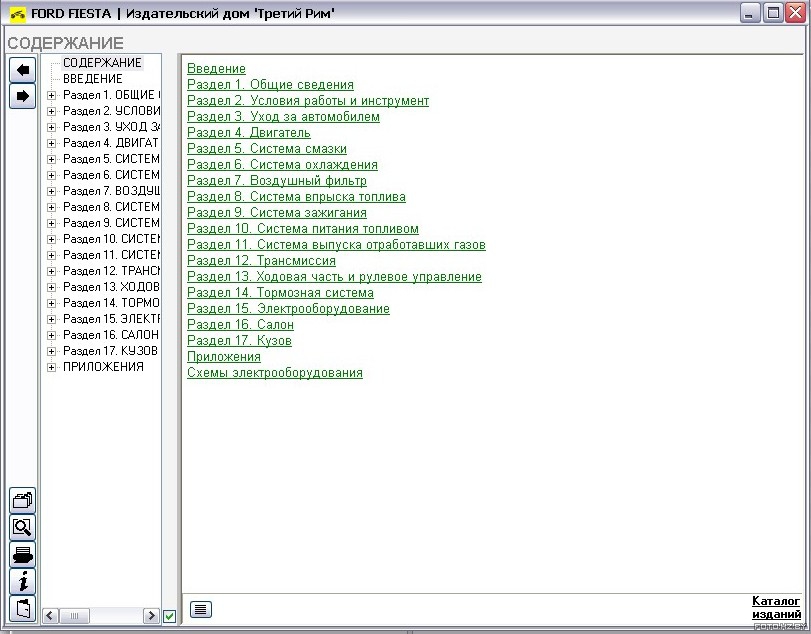
Task: Open link Раздел 7. Воздушный фильтр
Action: pyautogui.click(x=277, y=181)
